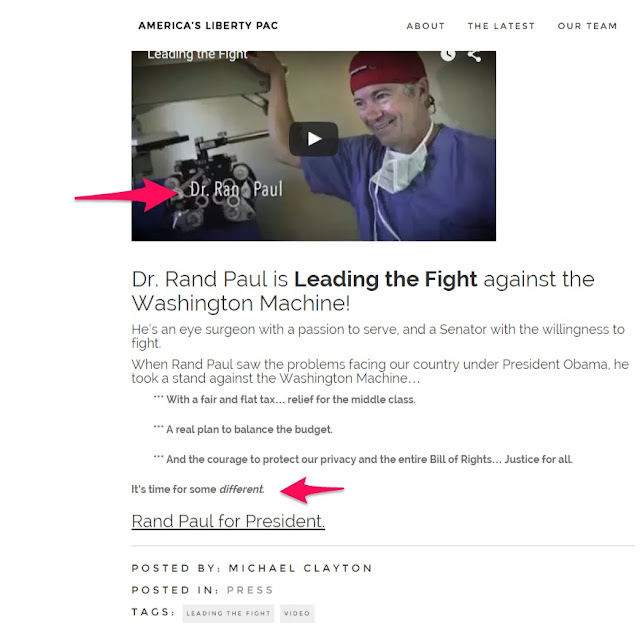Viewport: 640px width, 628px height.
Task: Open the Press category link
Action: 250,590
